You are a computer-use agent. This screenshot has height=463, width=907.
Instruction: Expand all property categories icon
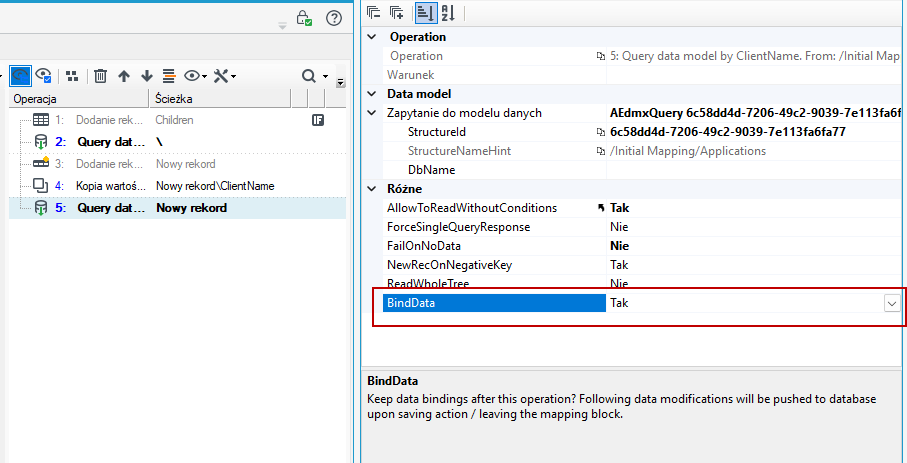[x=397, y=13]
